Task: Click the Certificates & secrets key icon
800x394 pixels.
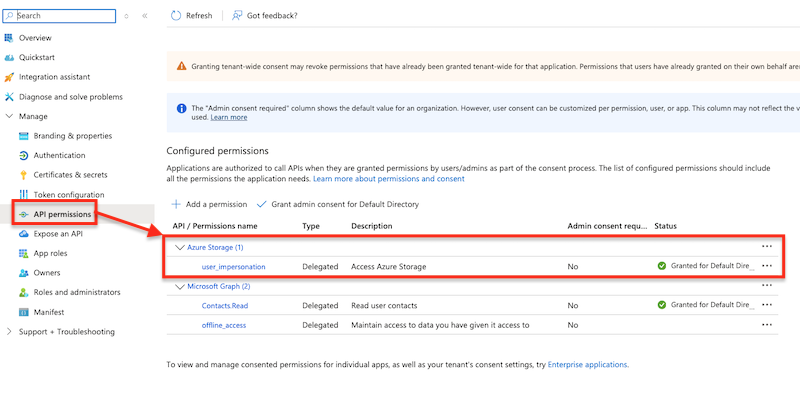Action: [23, 175]
